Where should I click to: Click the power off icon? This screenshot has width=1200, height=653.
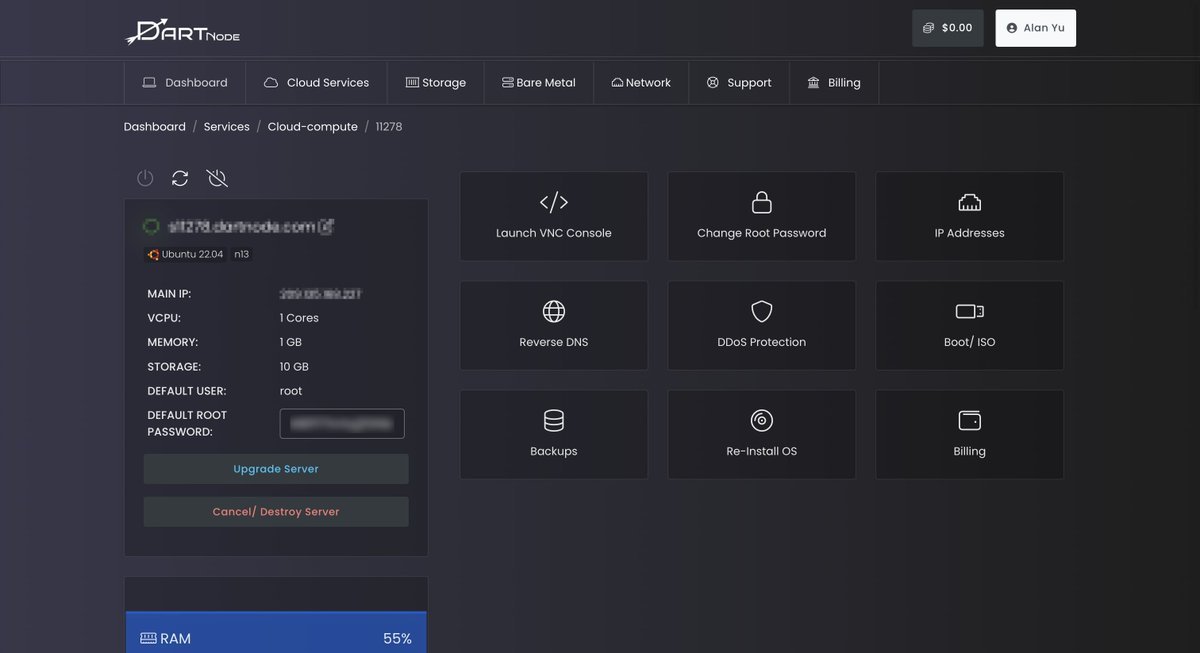click(x=217, y=178)
